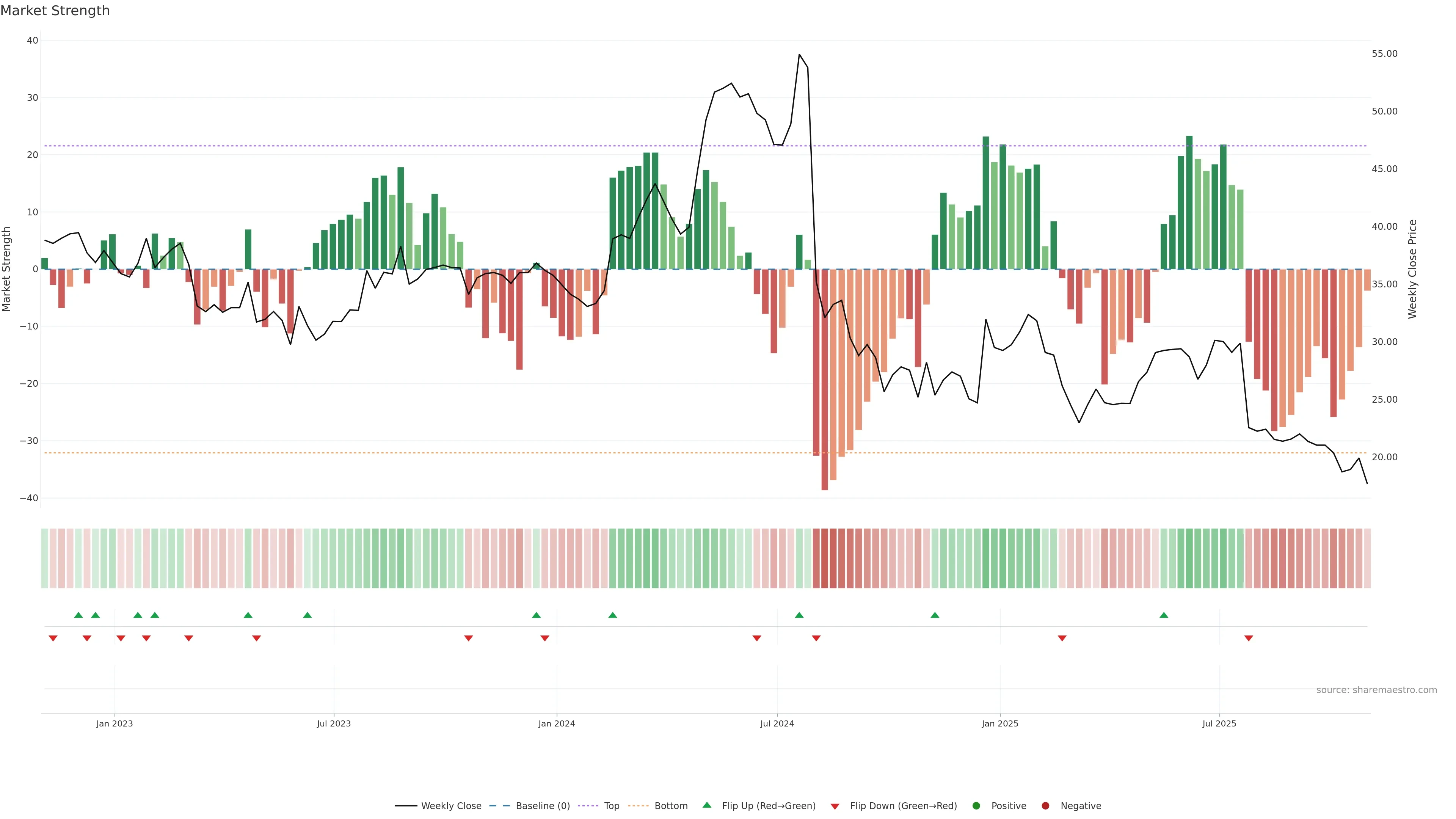
Task: Click Negative red circle legend icon
Action: click(1045, 806)
